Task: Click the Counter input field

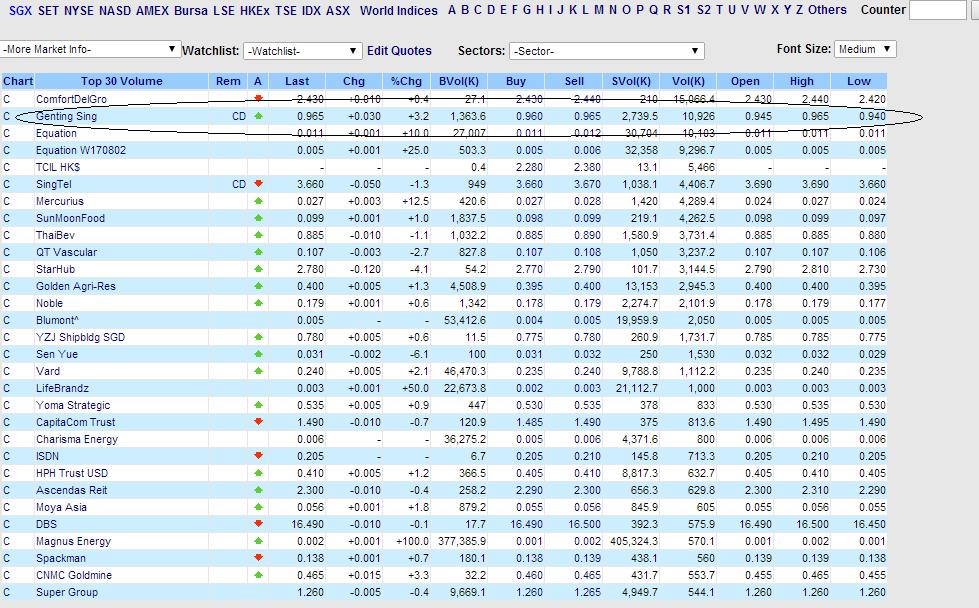Action: 938,10
